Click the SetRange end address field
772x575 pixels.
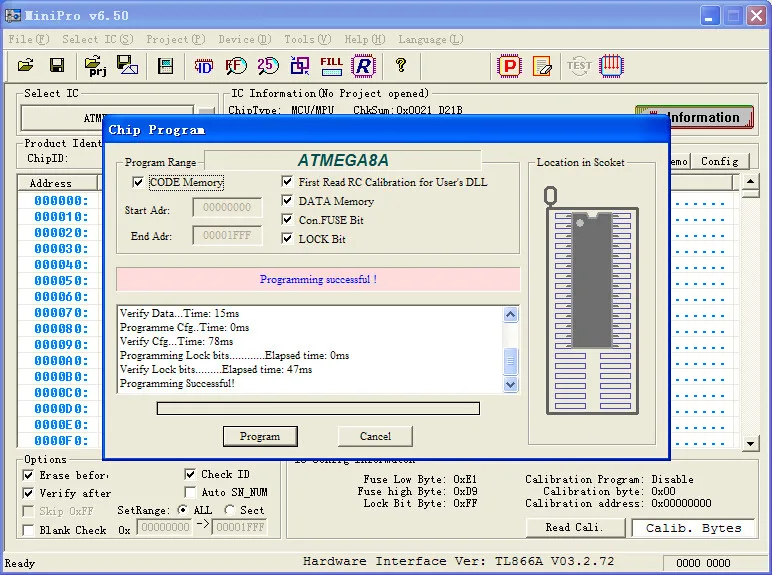[x=240, y=527]
